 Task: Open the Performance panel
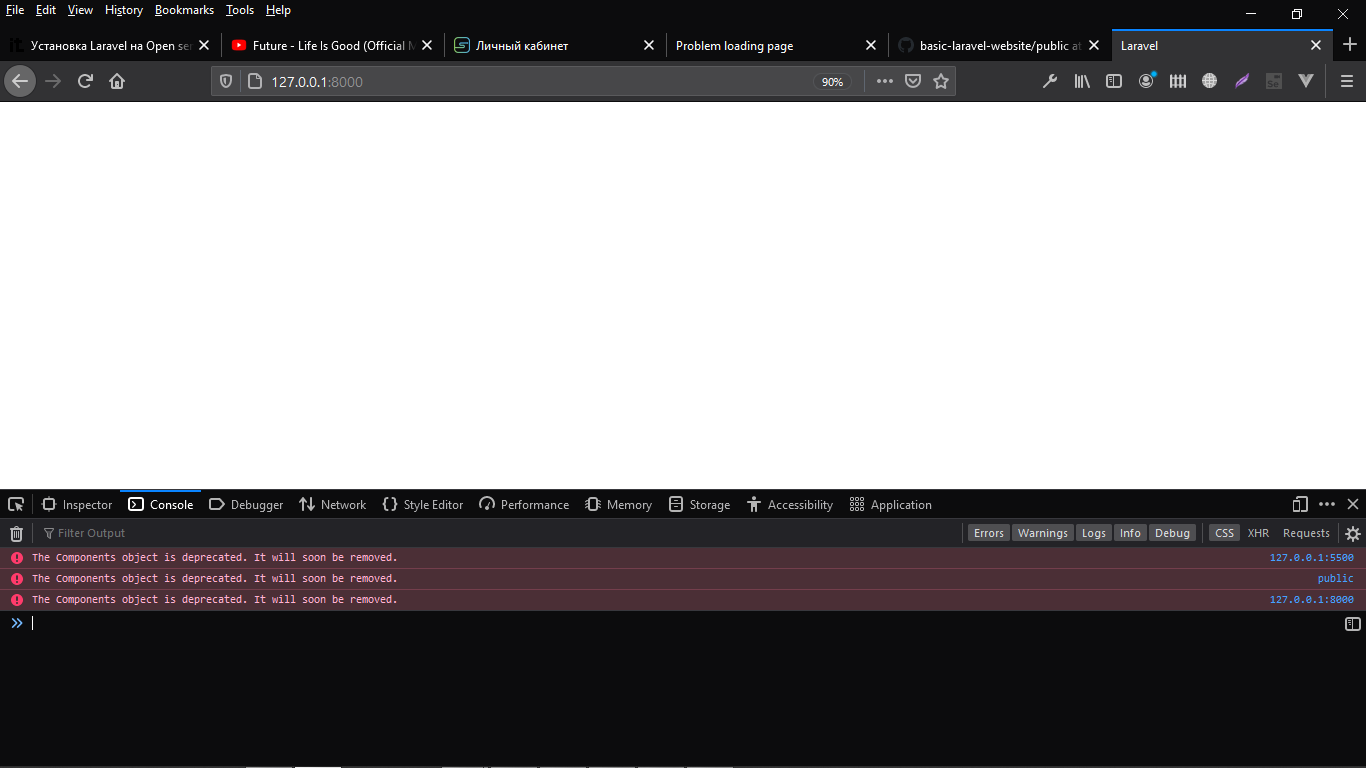(524, 505)
